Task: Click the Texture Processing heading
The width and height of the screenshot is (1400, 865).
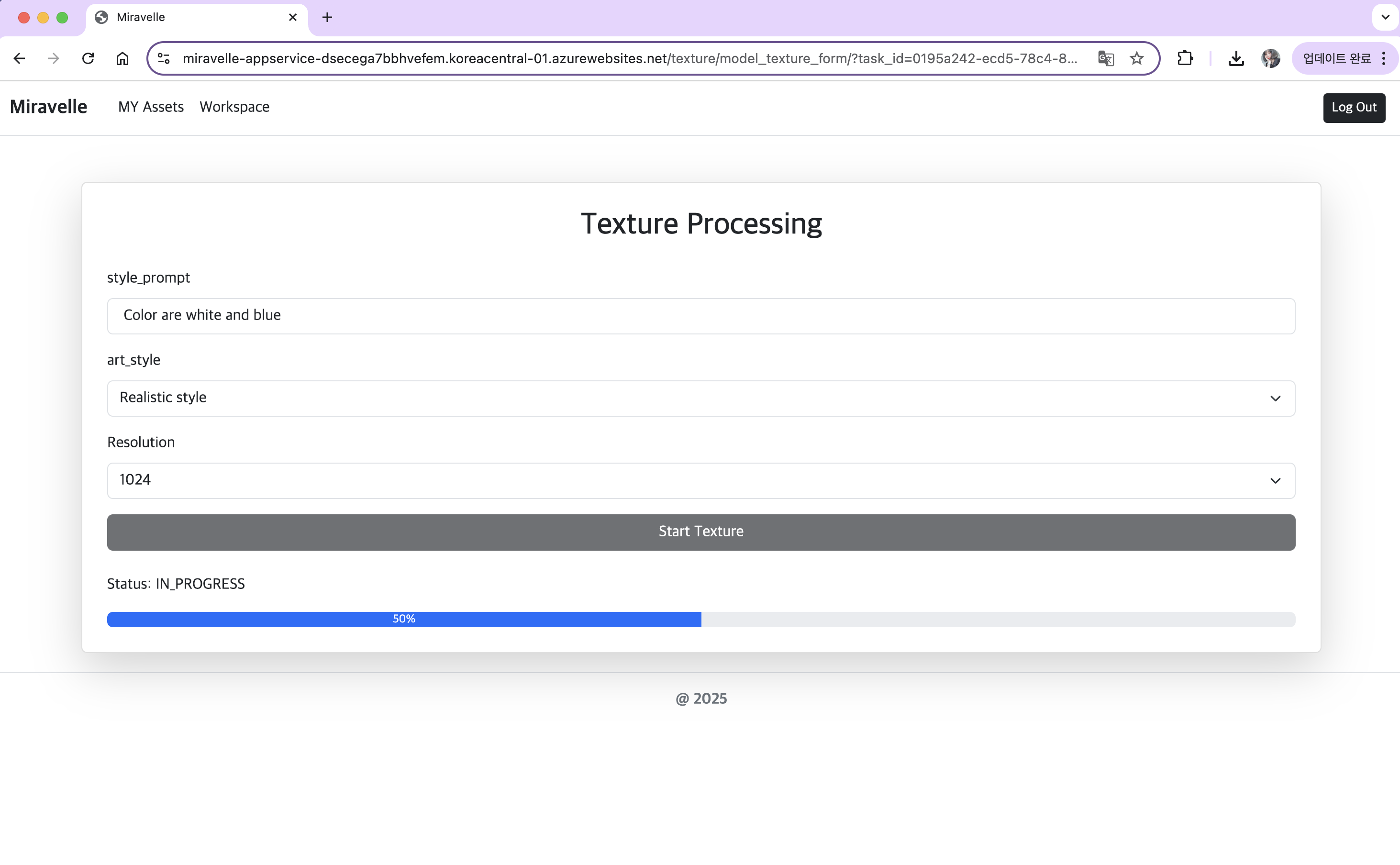Action: click(x=701, y=224)
